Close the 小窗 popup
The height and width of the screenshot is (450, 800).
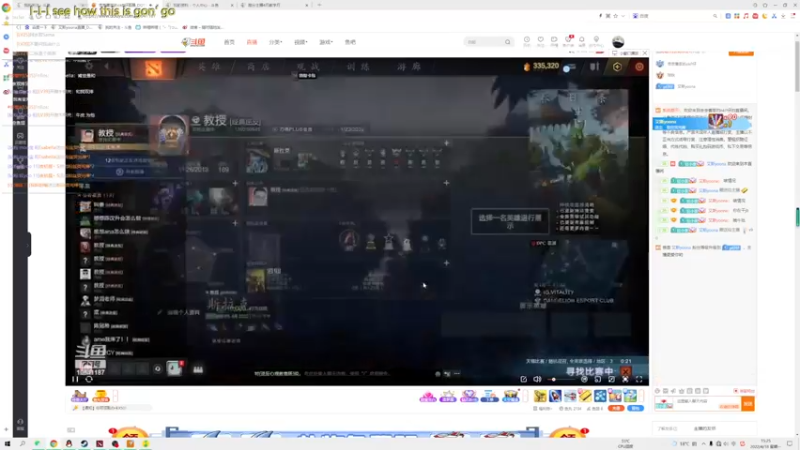(644, 53)
